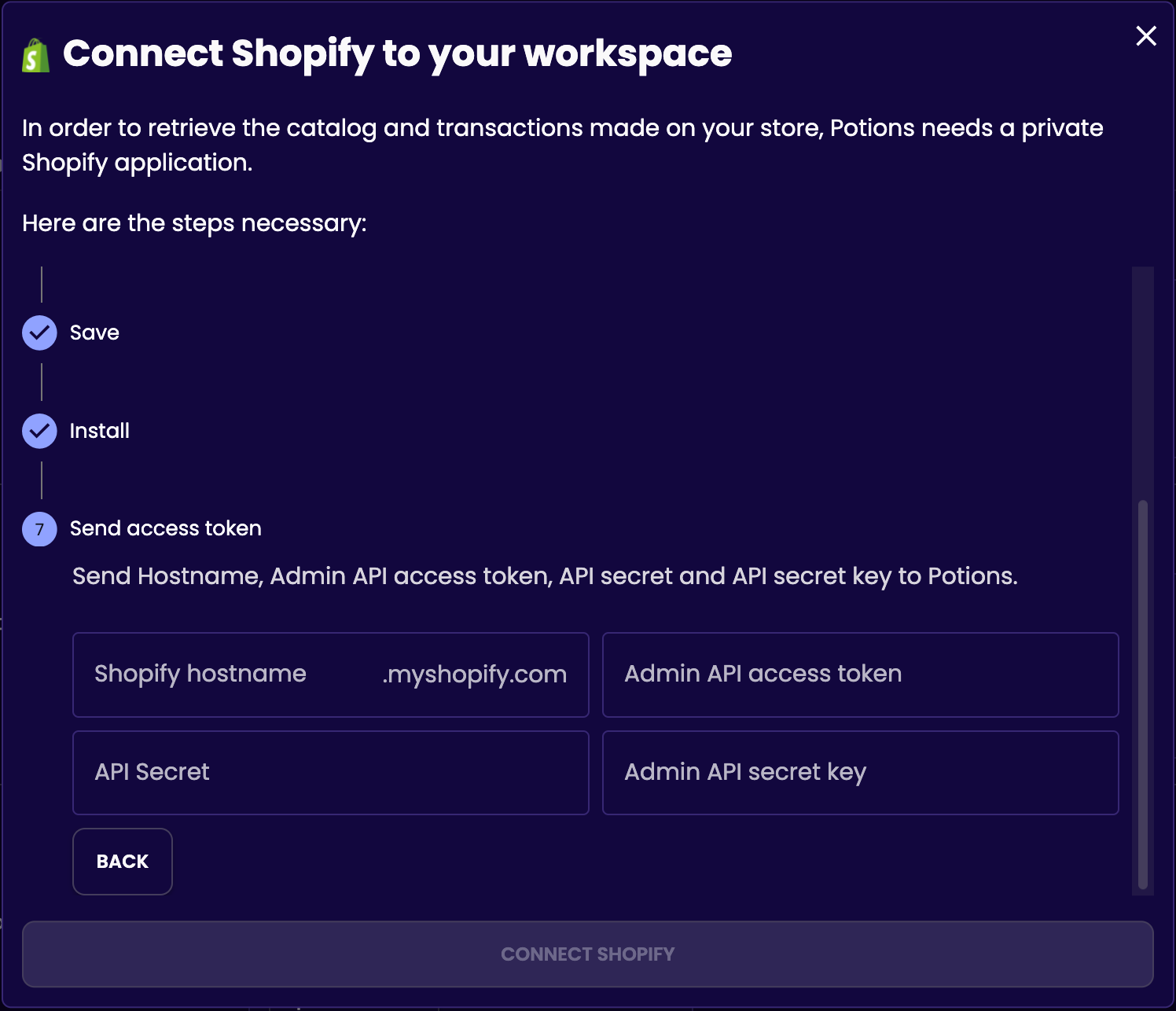Focus the Admin API access token field
This screenshot has height=1011, width=1176.
(861, 675)
